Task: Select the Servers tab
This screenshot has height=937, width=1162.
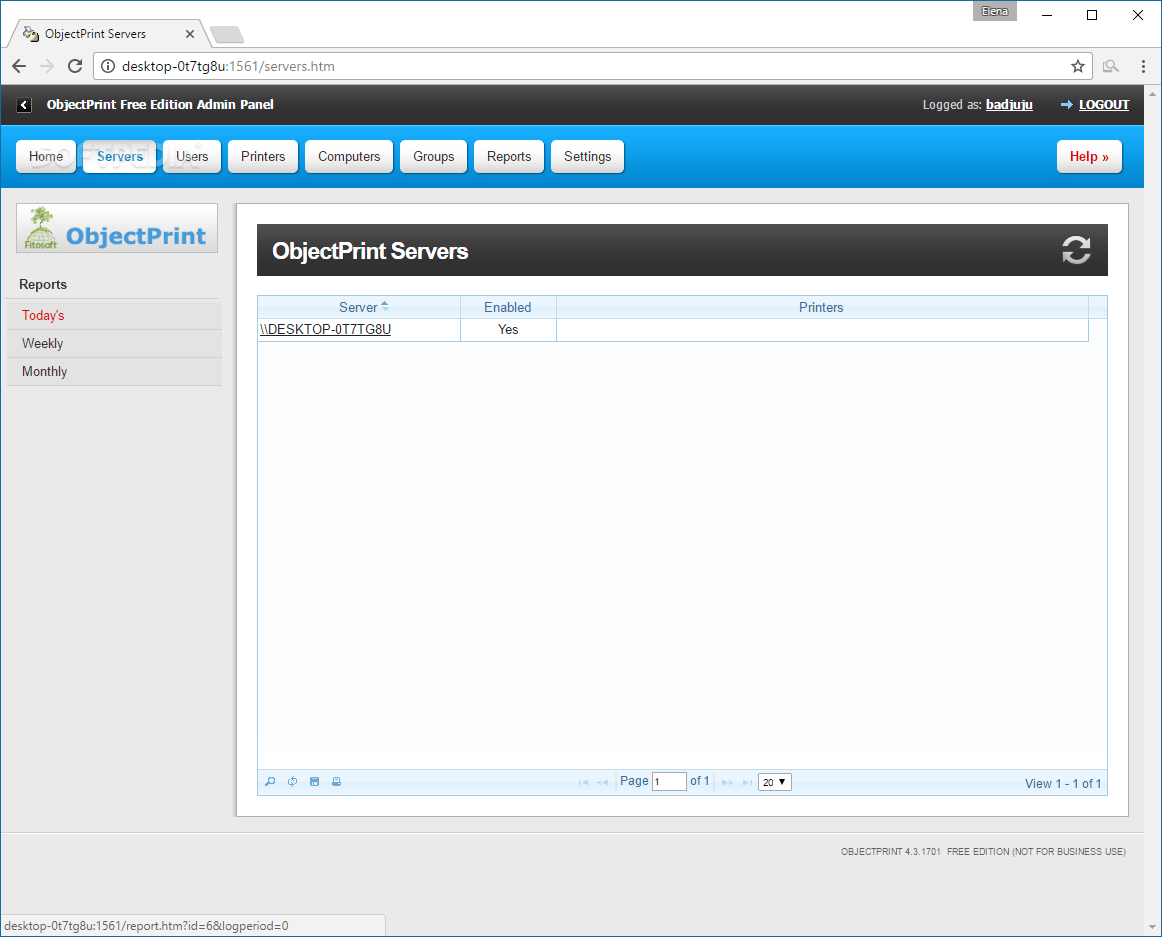Action: [119, 156]
